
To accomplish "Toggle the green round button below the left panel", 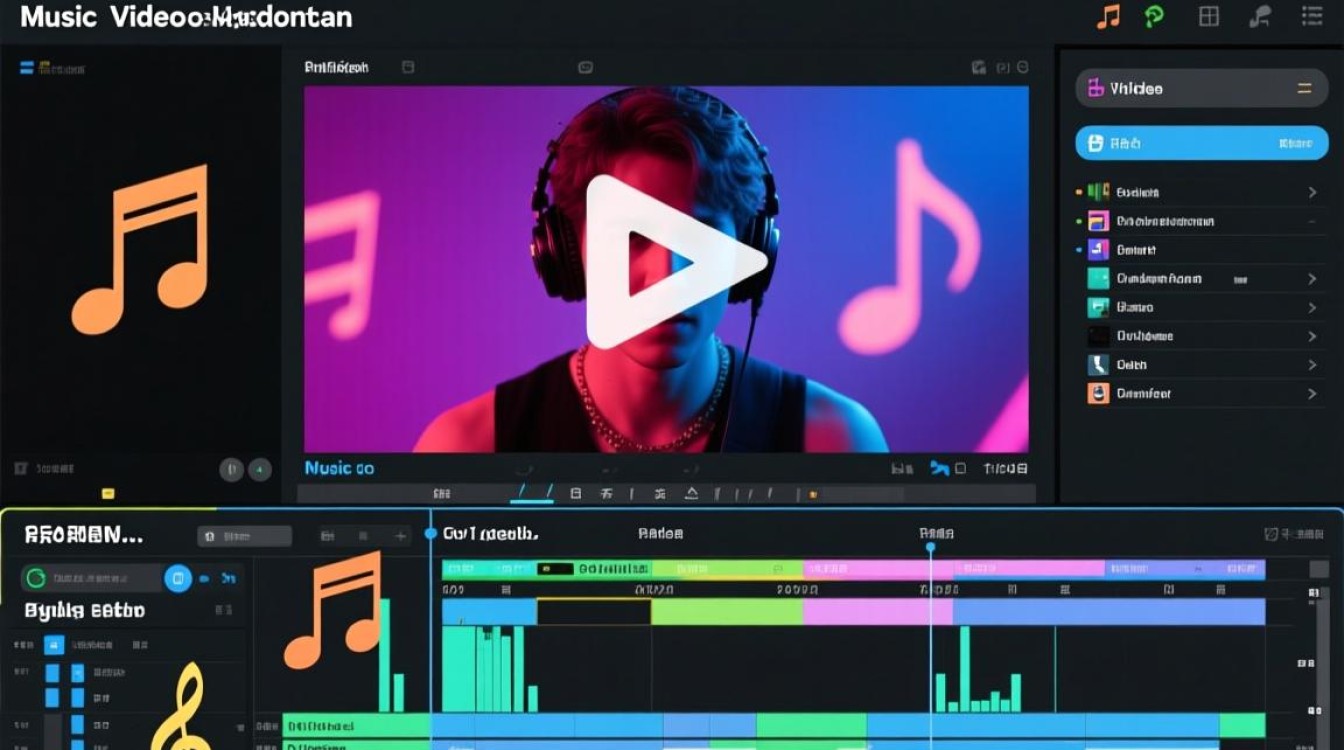I will coord(260,468).
